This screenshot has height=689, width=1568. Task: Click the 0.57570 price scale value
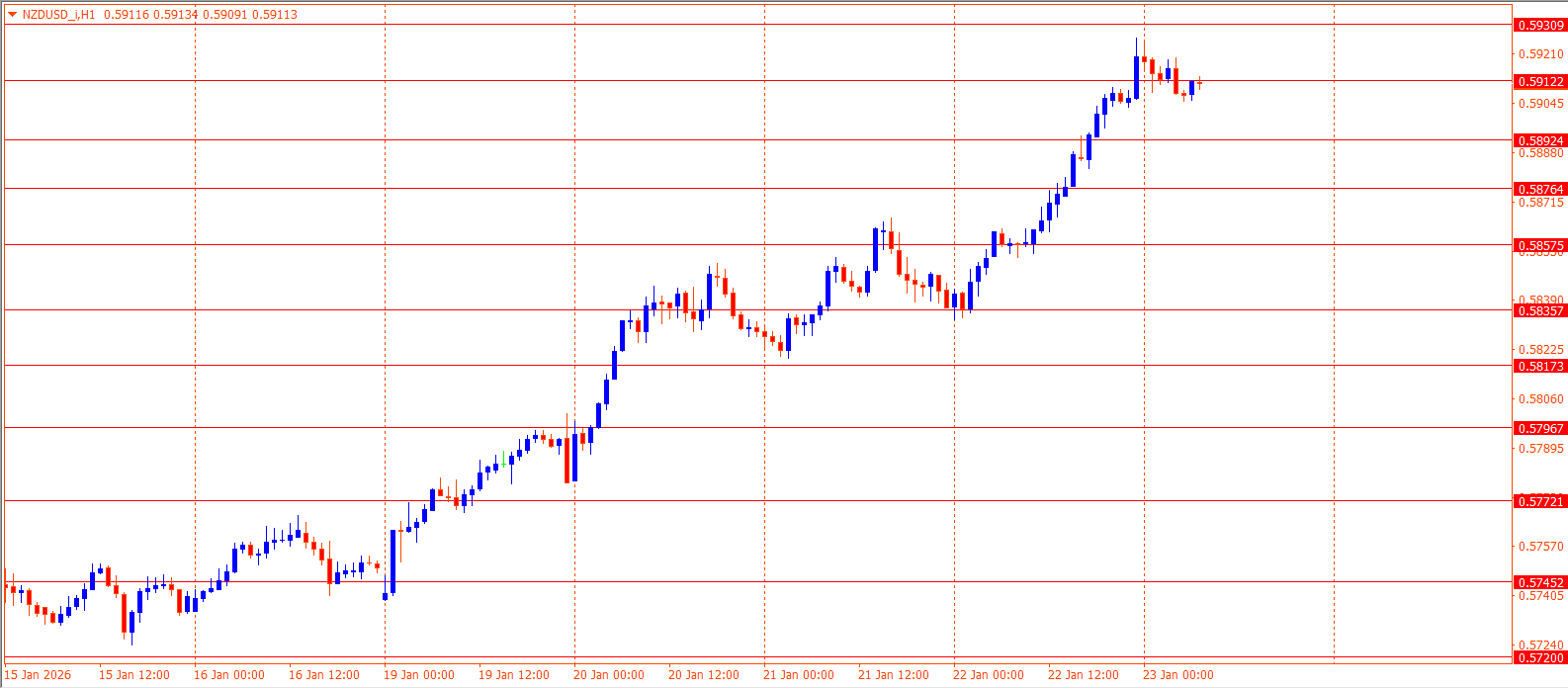[1541, 547]
